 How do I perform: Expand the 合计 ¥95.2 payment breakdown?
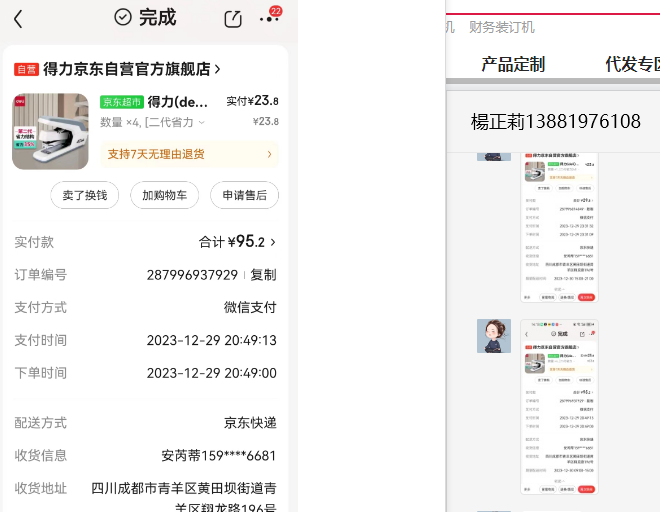pyautogui.click(x=237, y=242)
